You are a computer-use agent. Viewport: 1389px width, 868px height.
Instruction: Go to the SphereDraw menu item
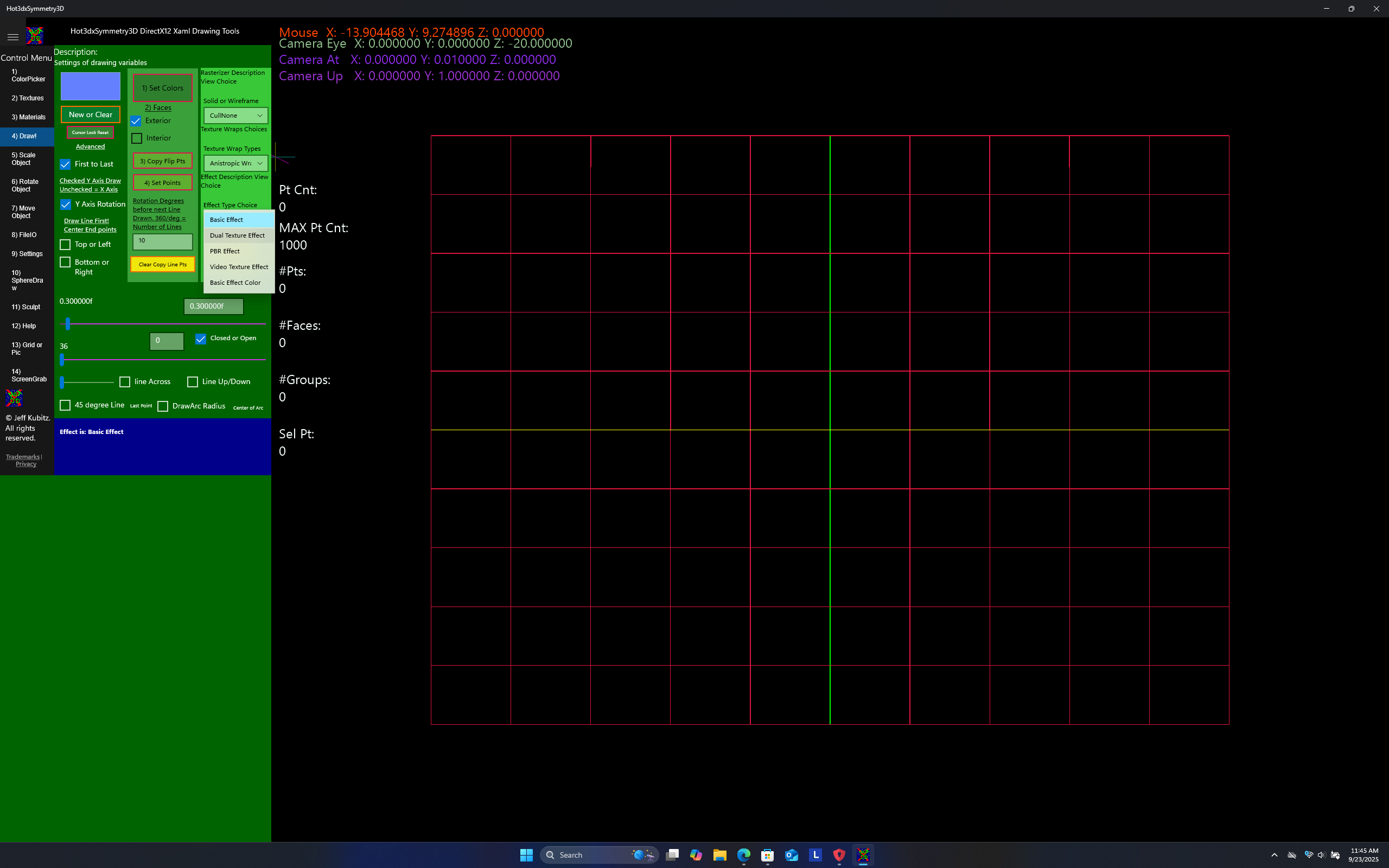click(27, 280)
